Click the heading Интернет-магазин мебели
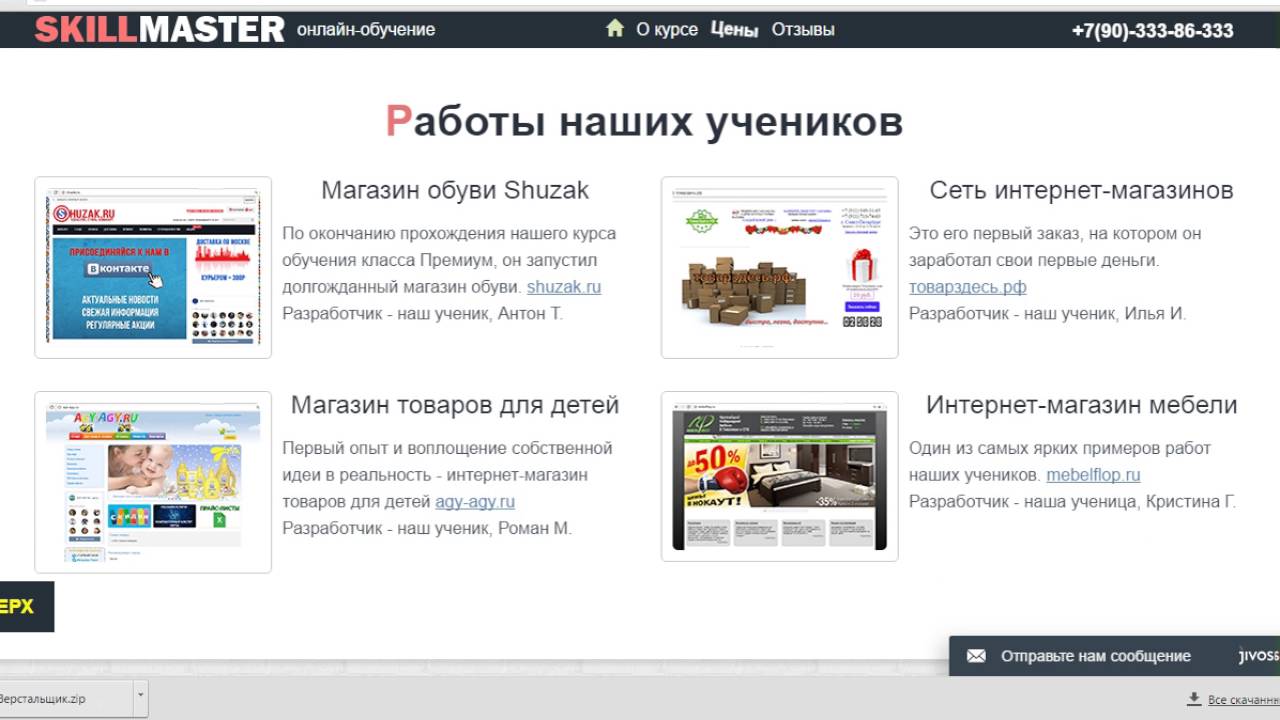The image size is (1280, 720). click(x=1081, y=405)
